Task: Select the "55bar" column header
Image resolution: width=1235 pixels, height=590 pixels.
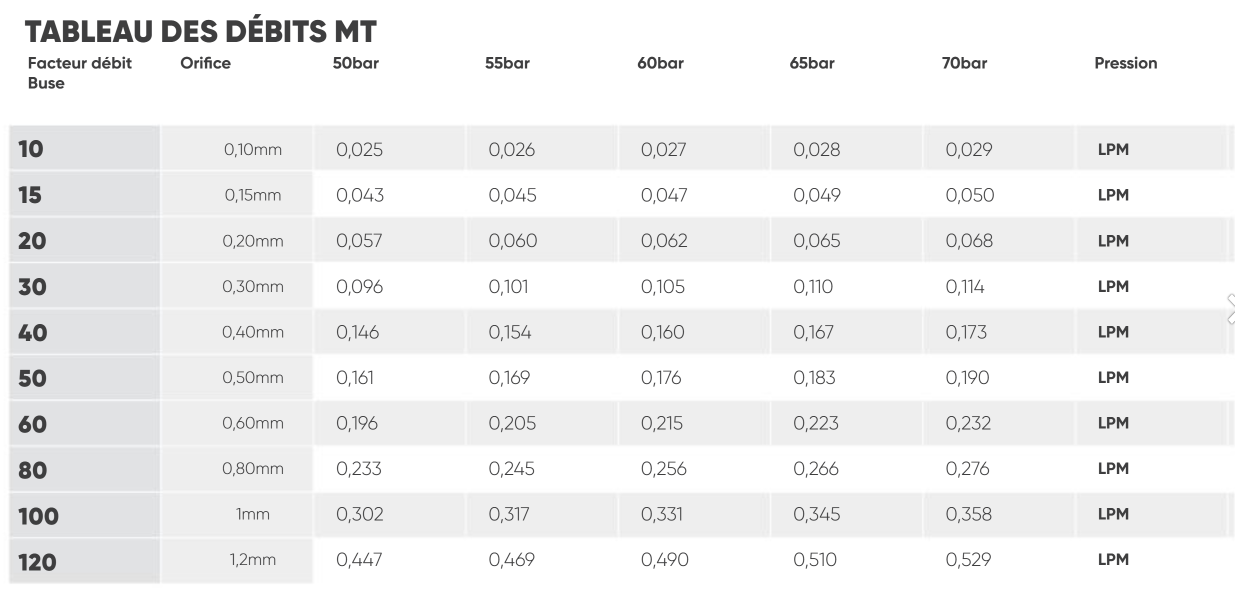Action: (x=507, y=63)
